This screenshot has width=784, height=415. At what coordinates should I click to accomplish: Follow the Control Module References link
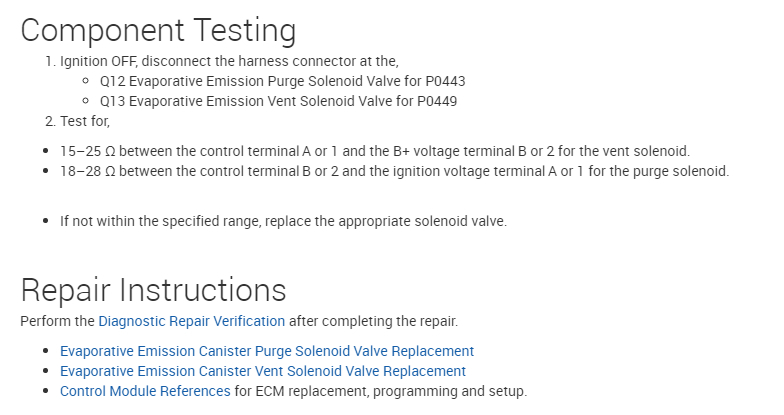[145, 391]
